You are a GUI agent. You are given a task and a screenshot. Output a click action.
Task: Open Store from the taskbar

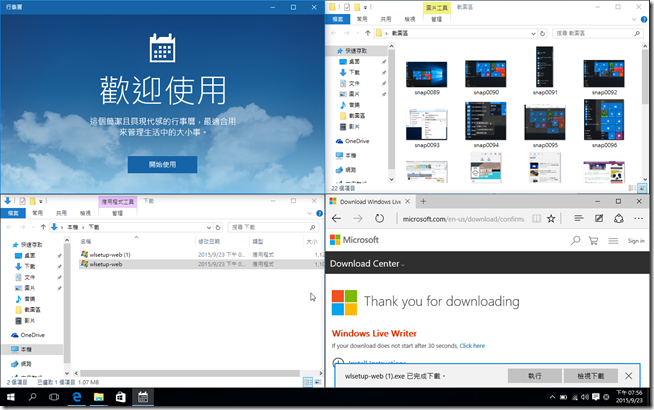(121, 397)
